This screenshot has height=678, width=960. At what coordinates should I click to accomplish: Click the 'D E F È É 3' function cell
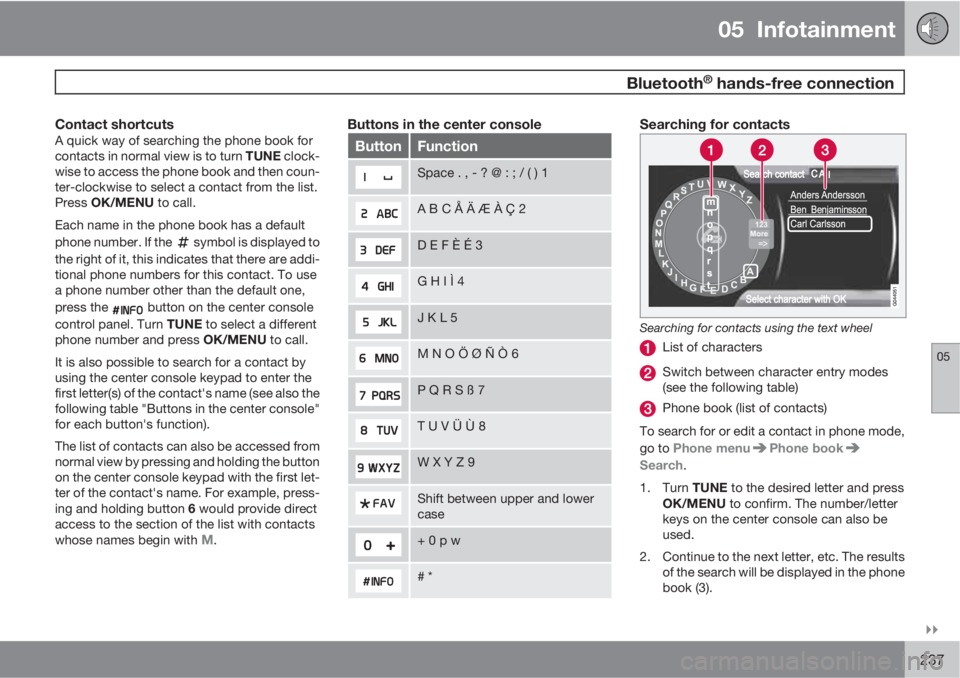tap(511, 250)
